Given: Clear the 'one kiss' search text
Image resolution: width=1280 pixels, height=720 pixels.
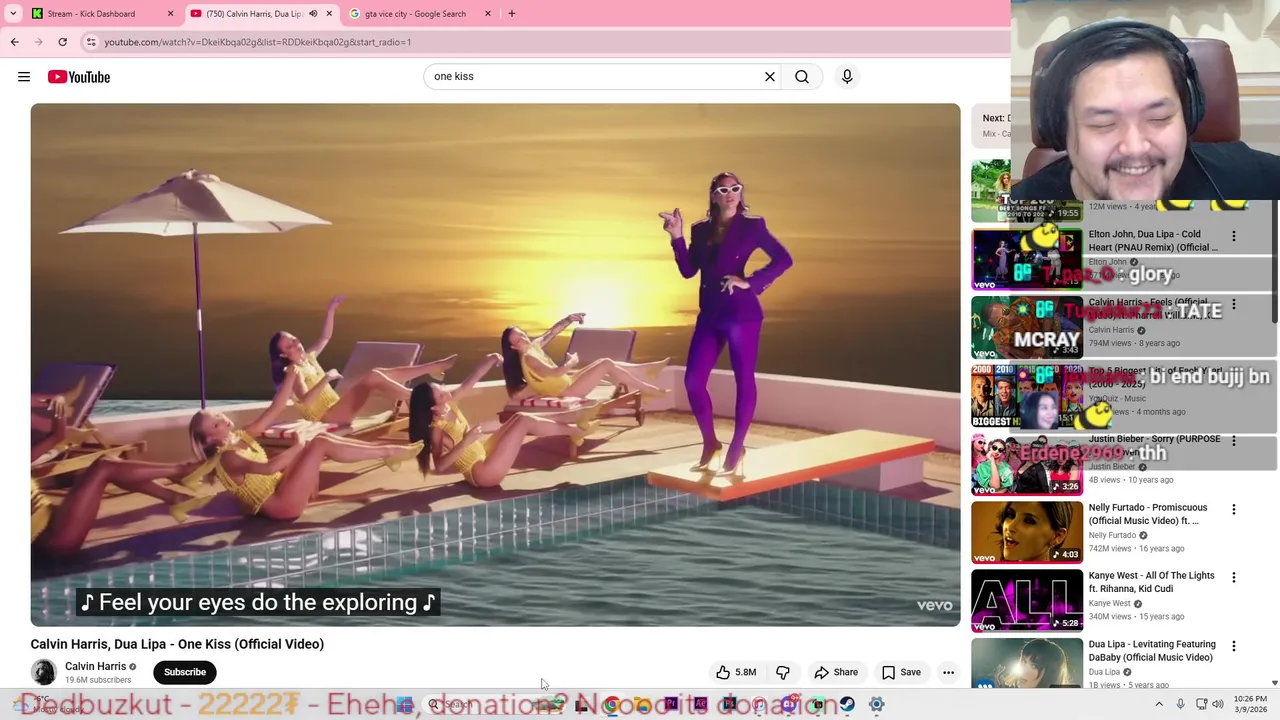Looking at the screenshot, I should coord(770,76).
